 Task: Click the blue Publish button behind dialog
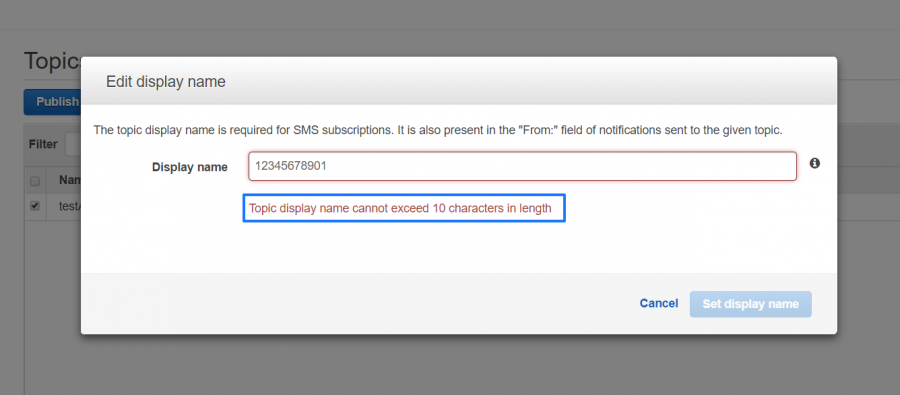52,102
